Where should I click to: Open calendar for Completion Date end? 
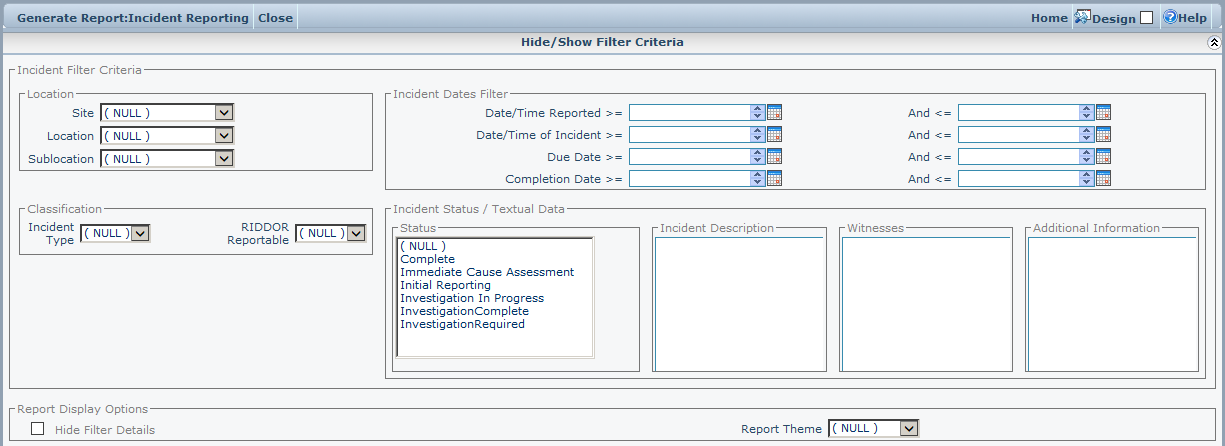point(1103,179)
